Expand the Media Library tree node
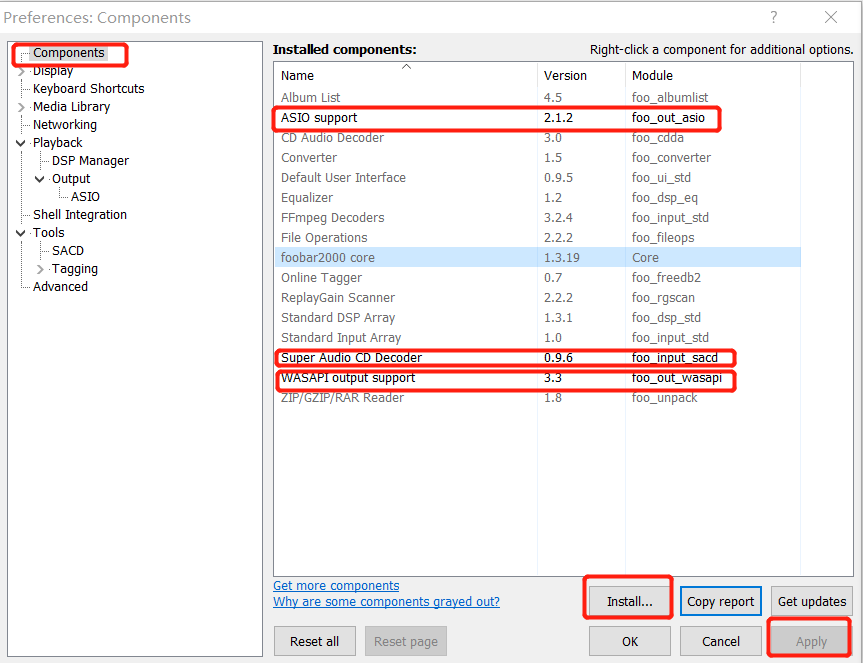 click(x=22, y=107)
